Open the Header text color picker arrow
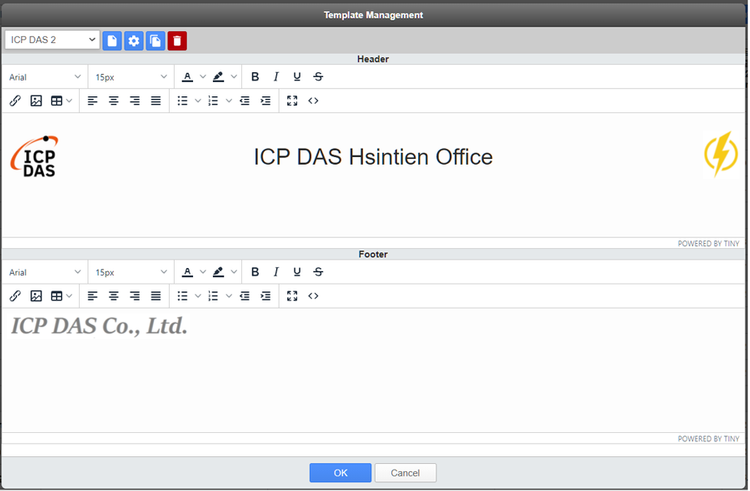 (x=203, y=77)
